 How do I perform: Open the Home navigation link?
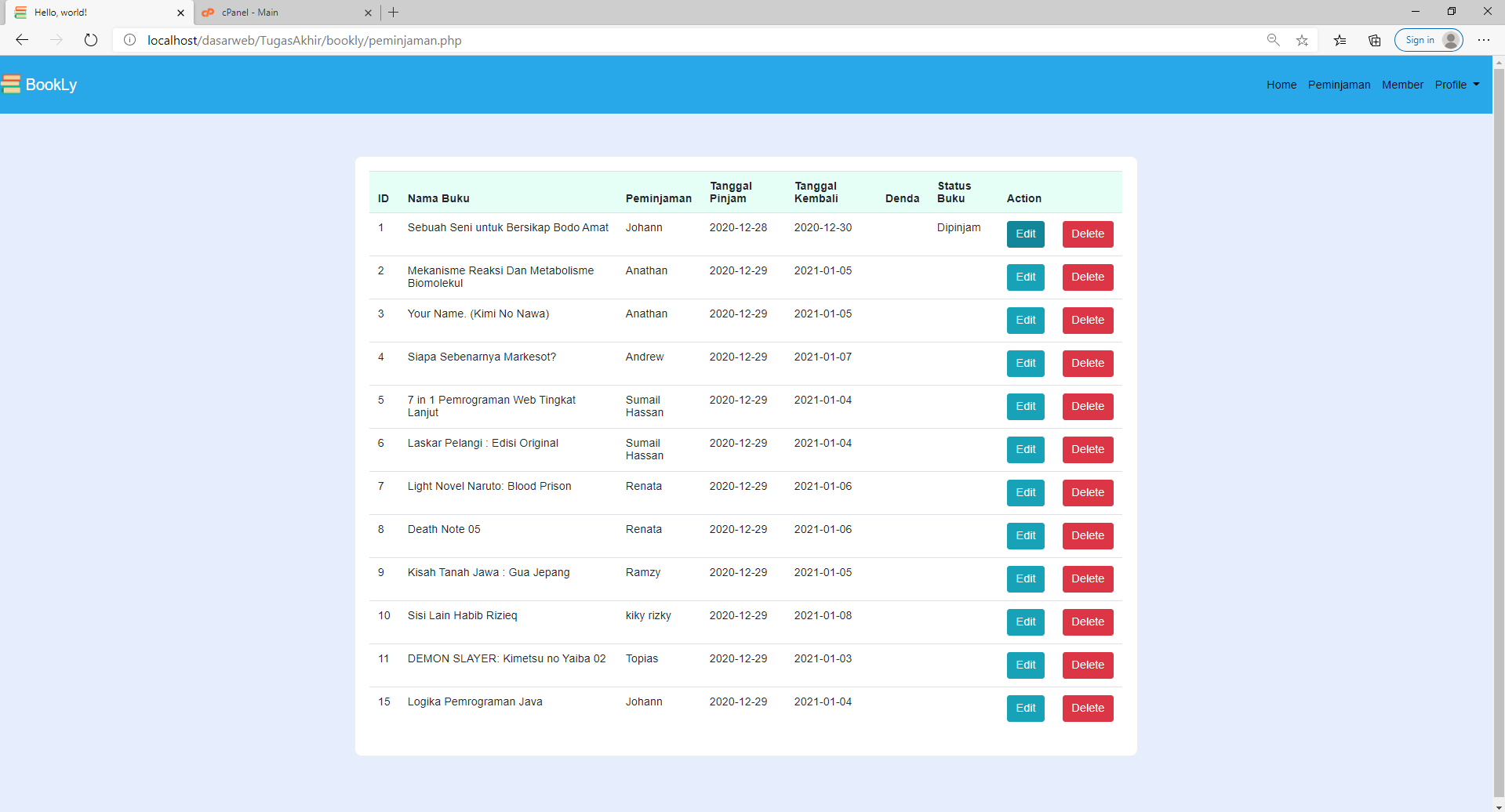click(x=1281, y=85)
